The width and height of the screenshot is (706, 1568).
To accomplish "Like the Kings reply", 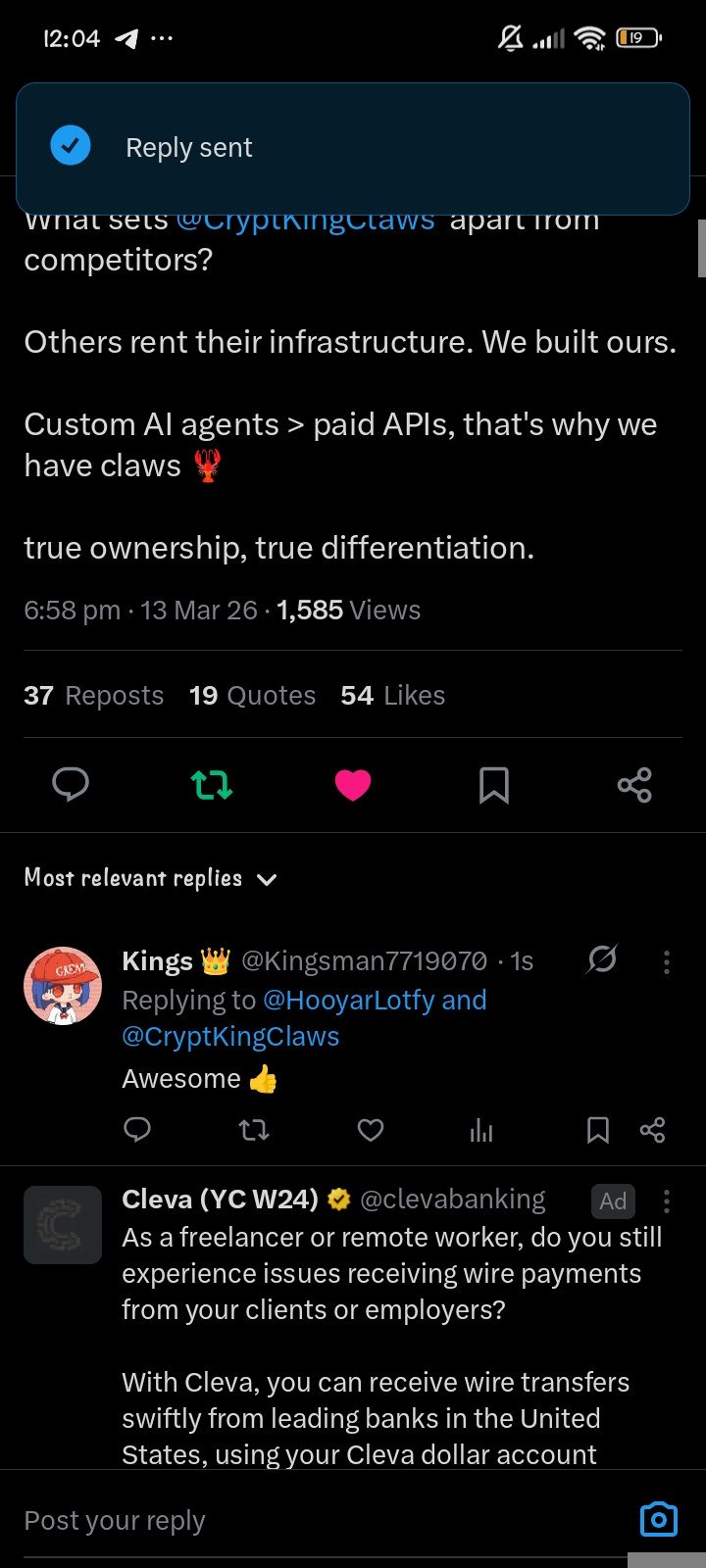I will (371, 1130).
